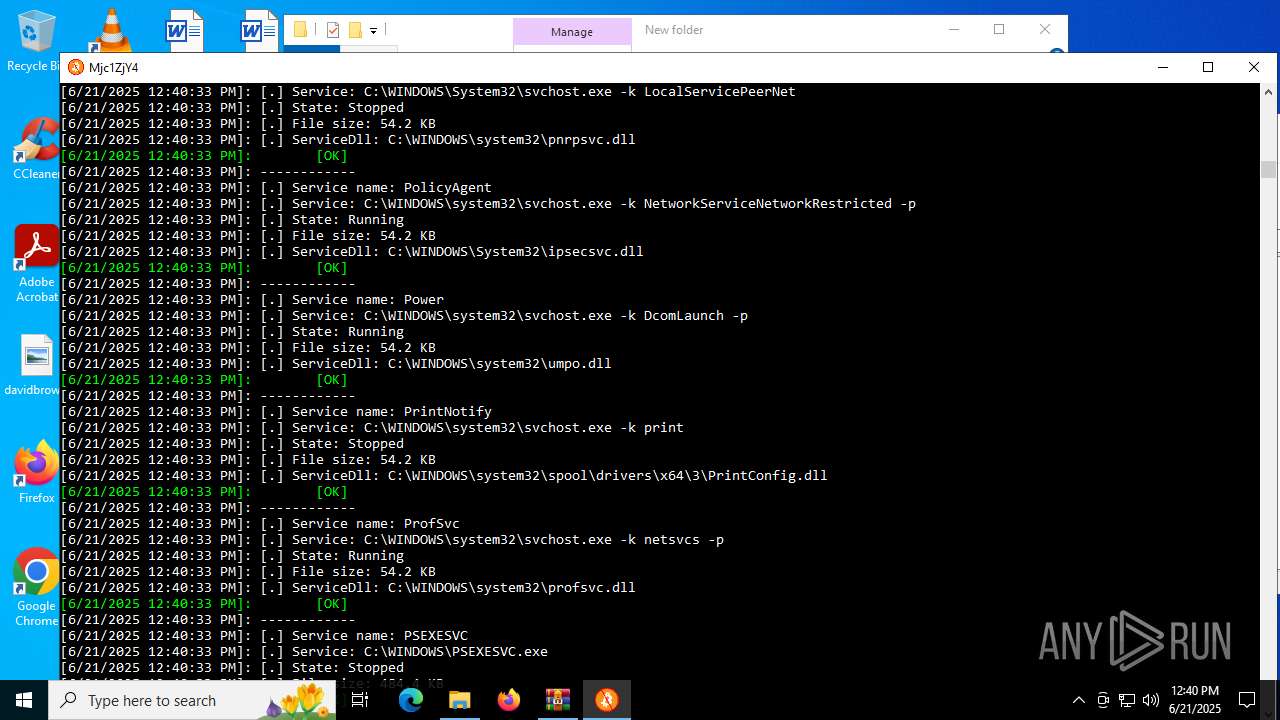Click the ServiceDll PrintConfig.dll line
This screenshot has width=1280, height=720.
pyautogui.click(x=444, y=475)
